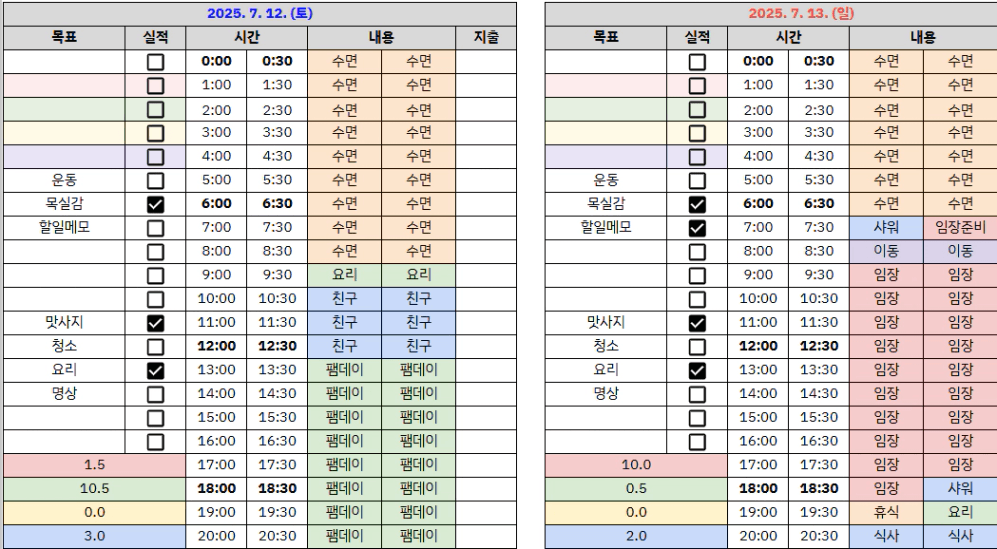Viewport: 997px width, 549px height.
Task: Check the 9:00 row checkbox in the July 12 table
Action: tap(155, 275)
